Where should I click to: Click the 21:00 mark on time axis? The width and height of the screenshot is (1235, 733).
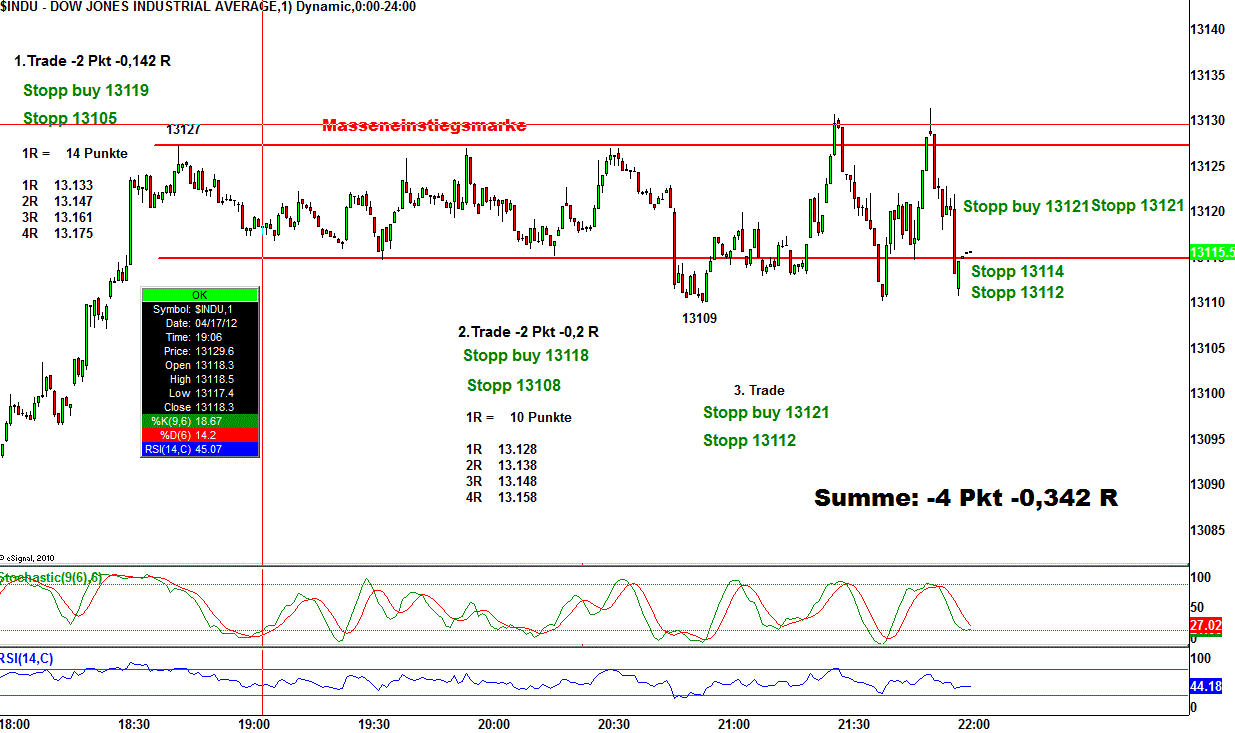[x=734, y=723]
